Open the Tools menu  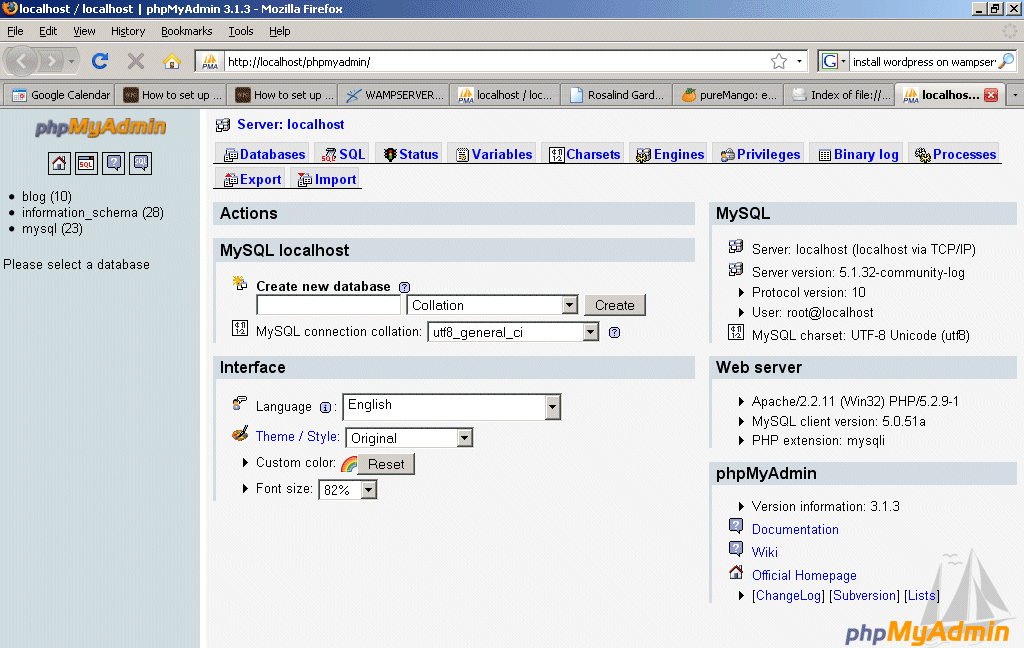[x=241, y=31]
